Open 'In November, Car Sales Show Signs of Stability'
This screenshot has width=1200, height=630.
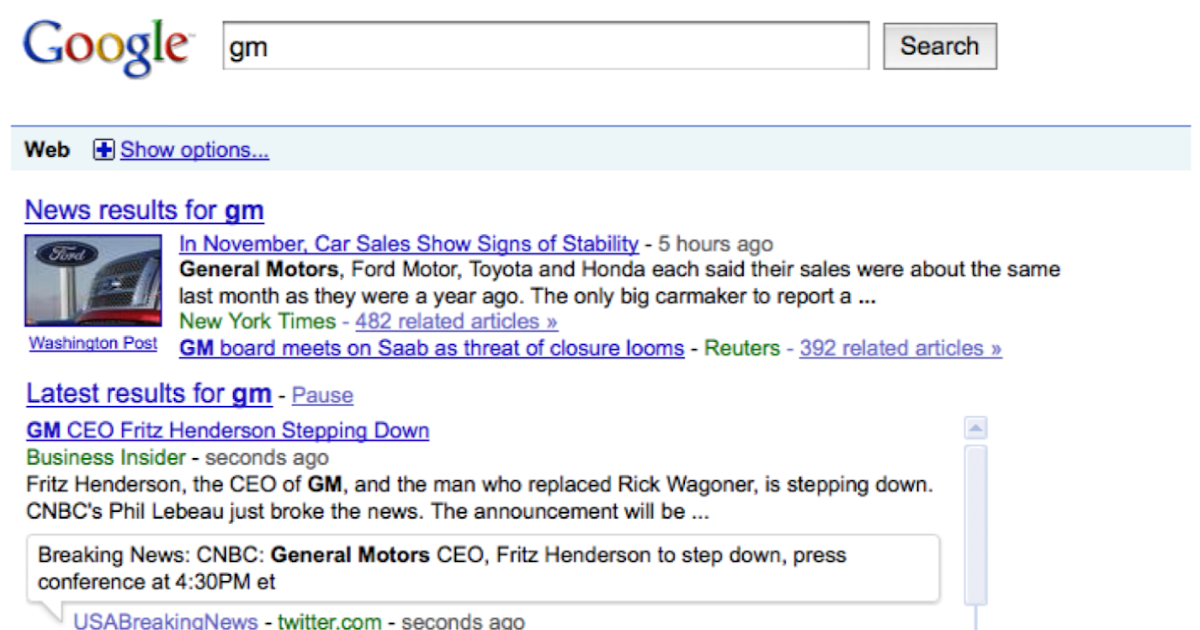pos(408,243)
